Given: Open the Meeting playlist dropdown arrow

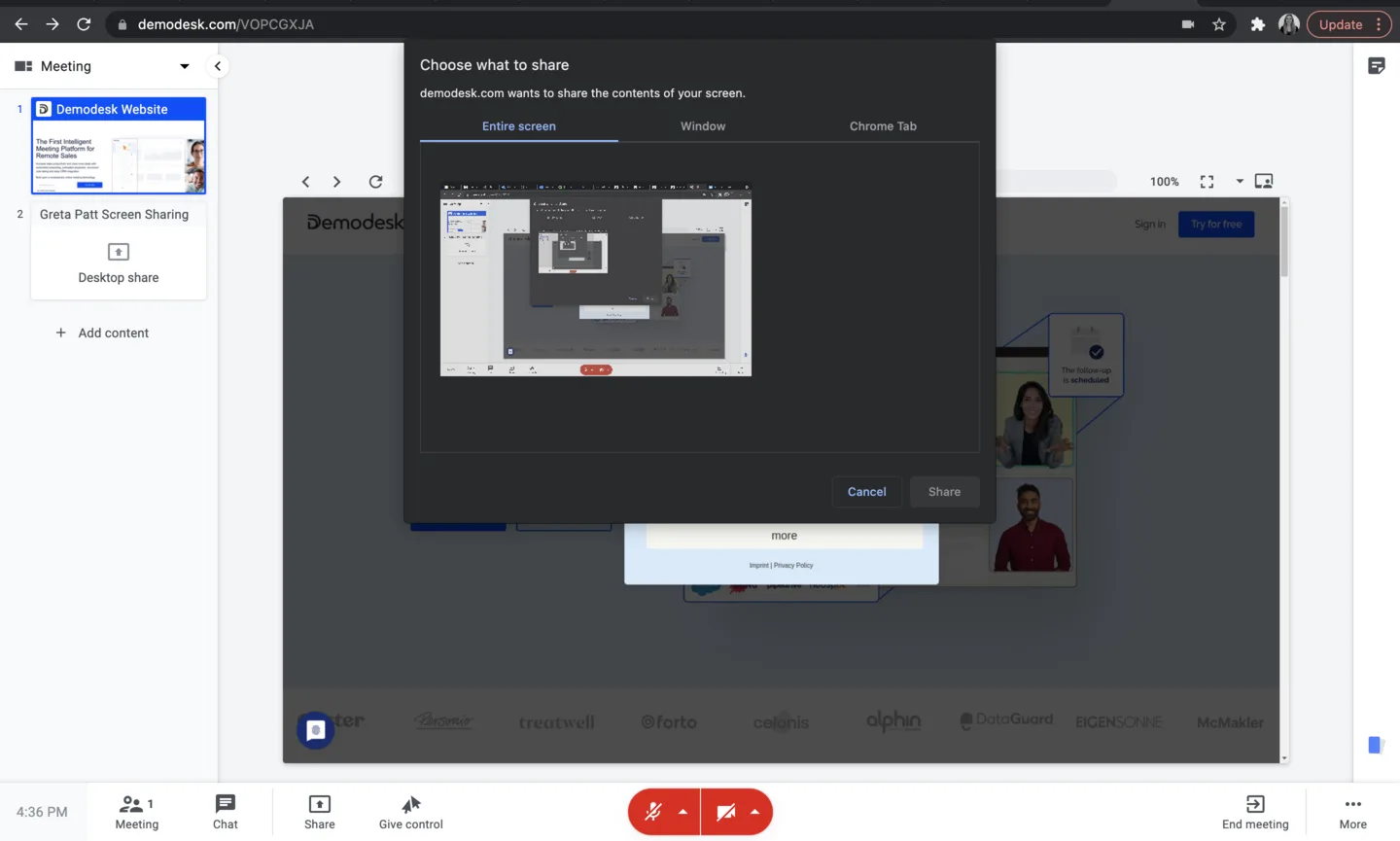Looking at the screenshot, I should coord(185,66).
